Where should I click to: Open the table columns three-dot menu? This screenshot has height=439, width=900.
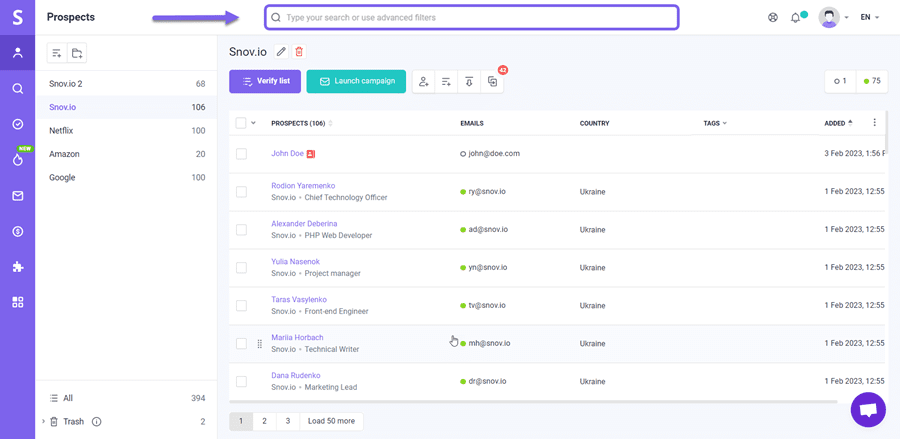point(874,122)
